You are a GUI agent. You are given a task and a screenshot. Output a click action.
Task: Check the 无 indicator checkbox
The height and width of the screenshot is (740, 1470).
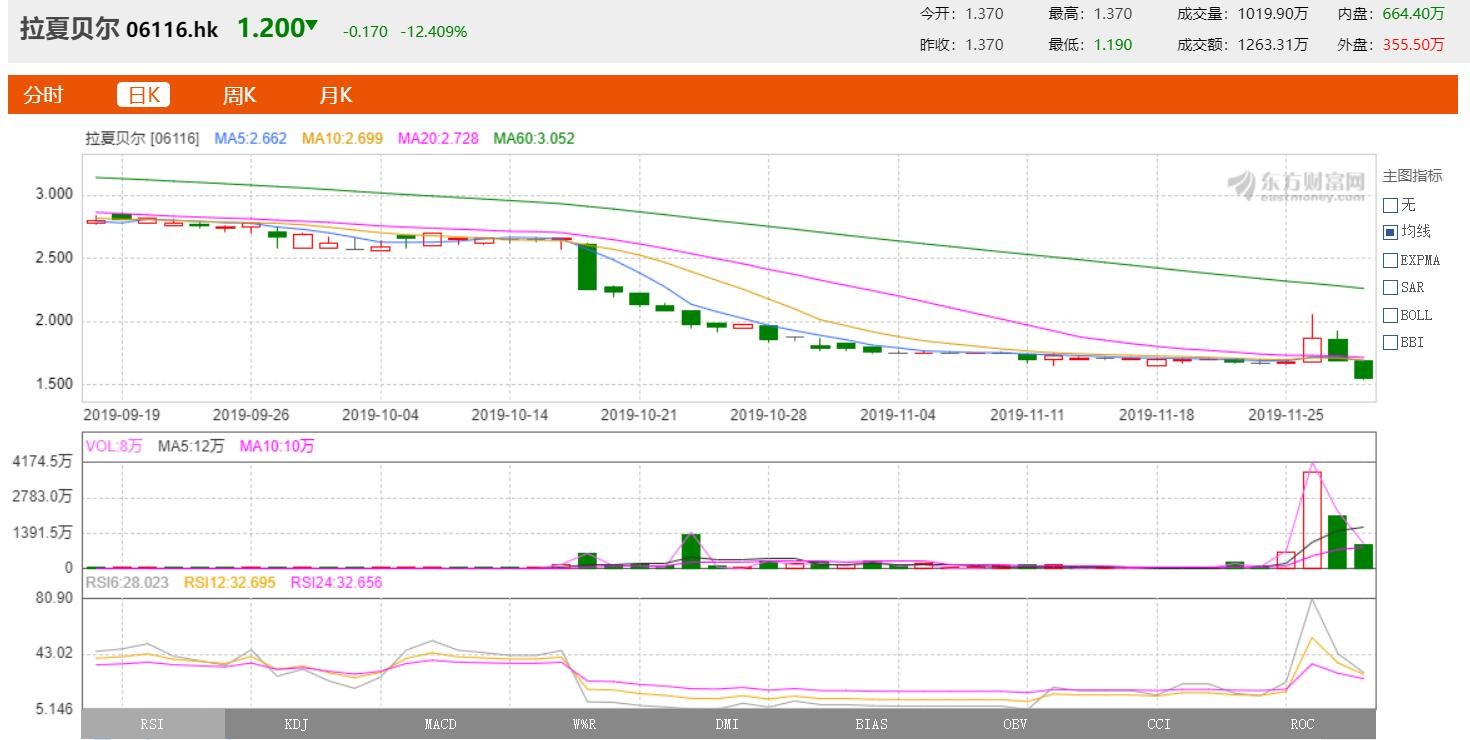[x=1390, y=205]
